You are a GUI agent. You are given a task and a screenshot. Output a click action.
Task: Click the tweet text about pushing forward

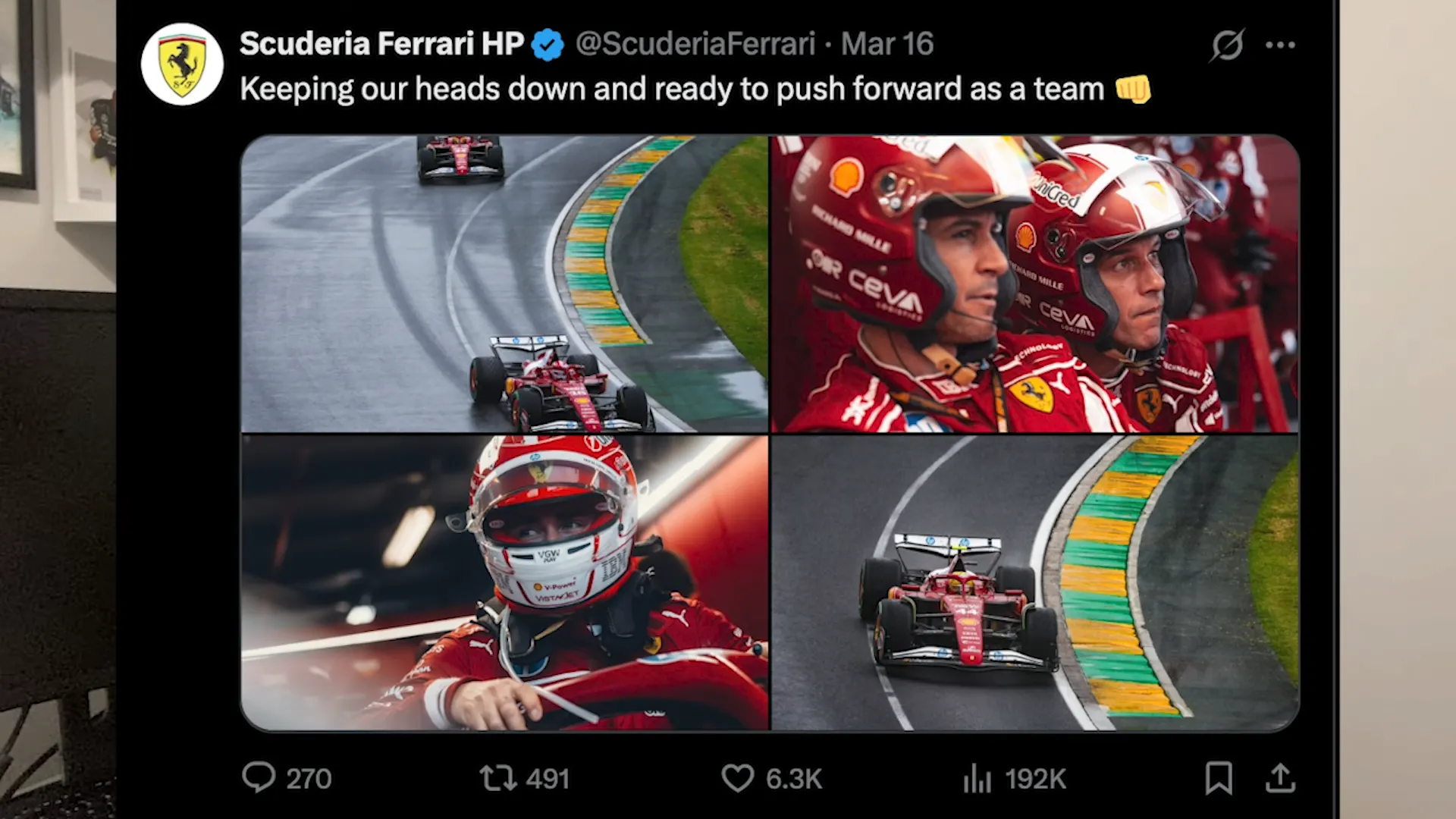pos(695,89)
